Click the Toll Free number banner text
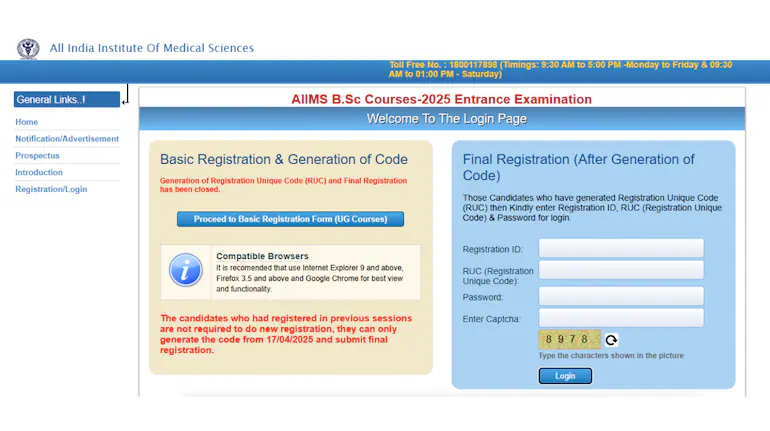 click(560, 70)
